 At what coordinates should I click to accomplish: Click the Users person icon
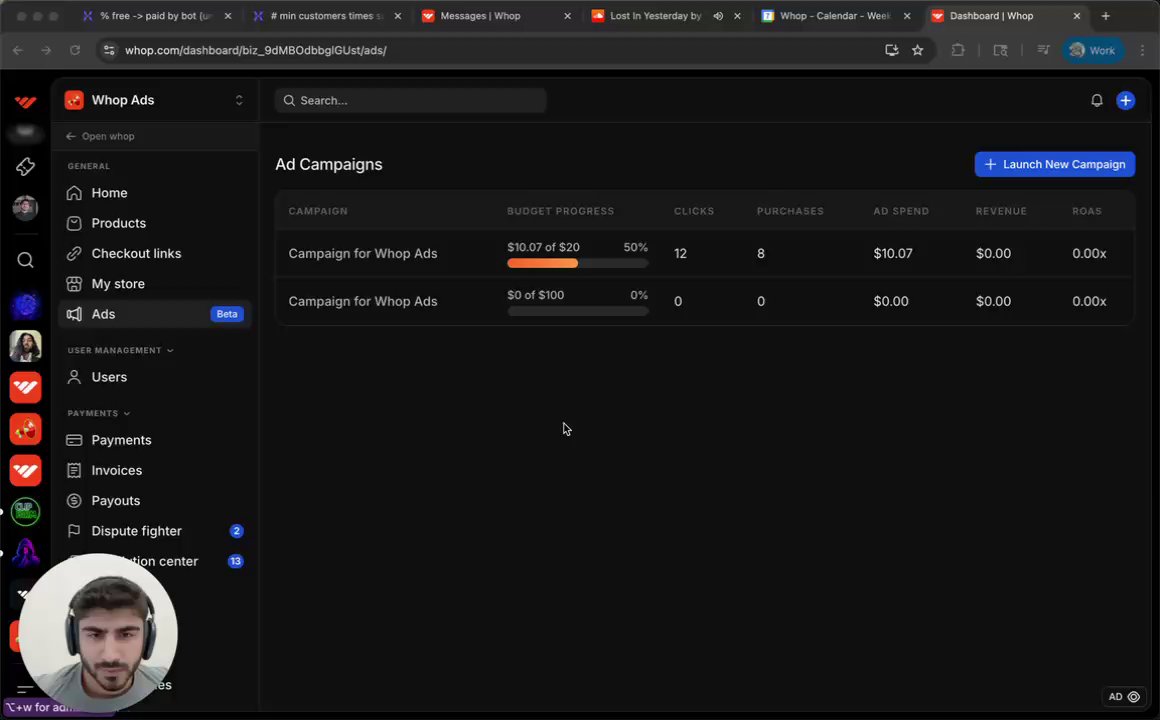coord(74,377)
